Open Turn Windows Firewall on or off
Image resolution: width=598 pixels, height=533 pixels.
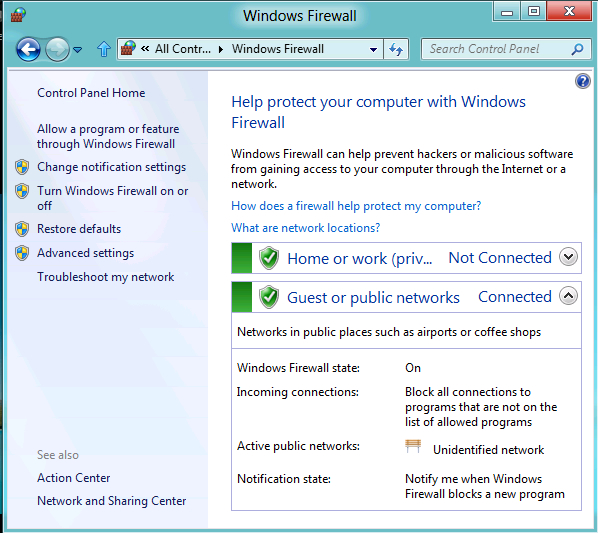pyautogui.click(x=113, y=198)
